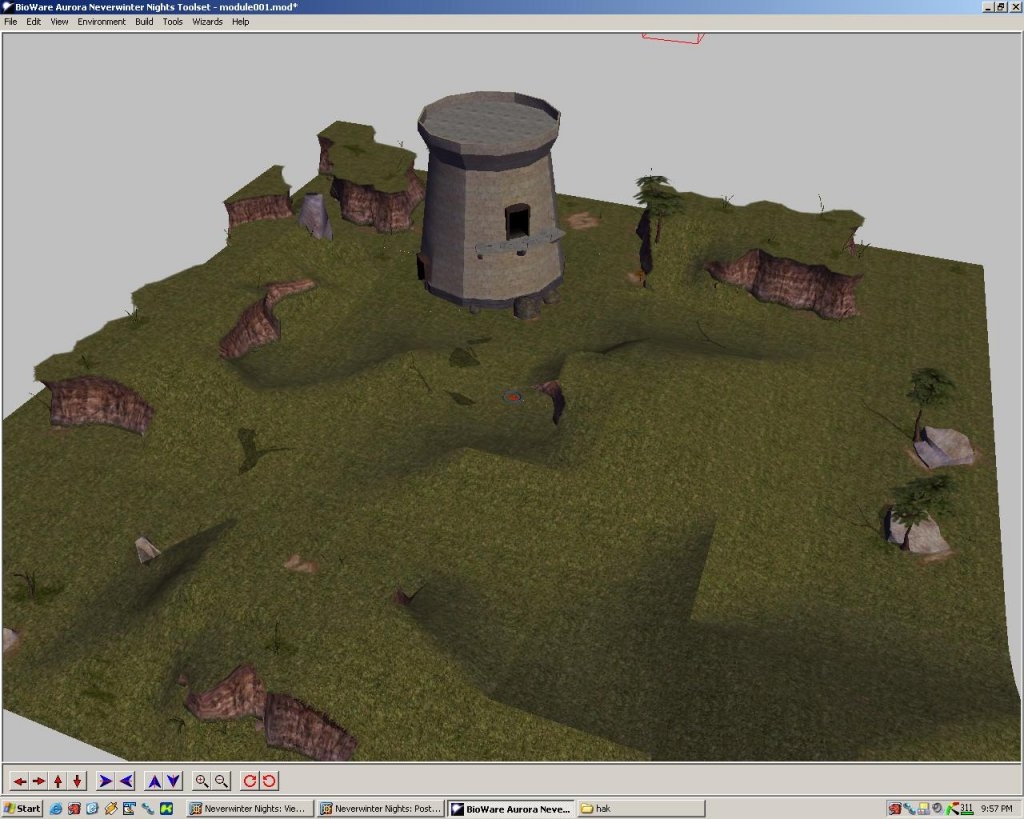This screenshot has width=1024, height=819.
Task: Open the Wizards menu
Action: click(208, 22)
